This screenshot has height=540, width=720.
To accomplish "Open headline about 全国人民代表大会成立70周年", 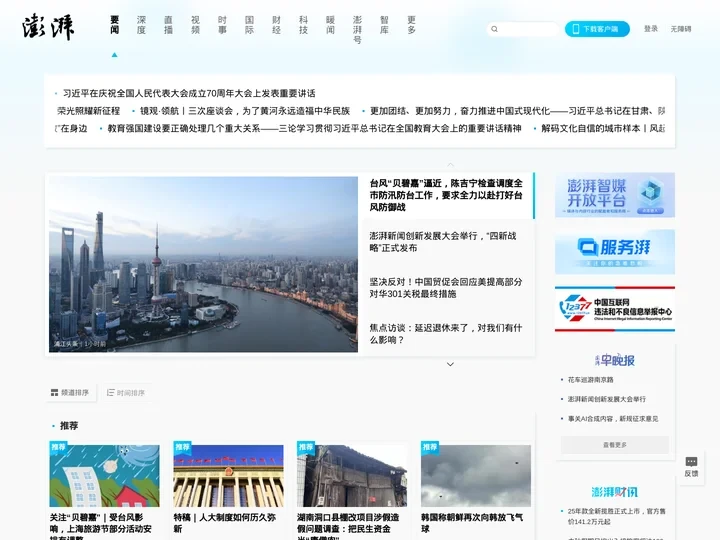I will pyautogui.click(x=189, y=93).
